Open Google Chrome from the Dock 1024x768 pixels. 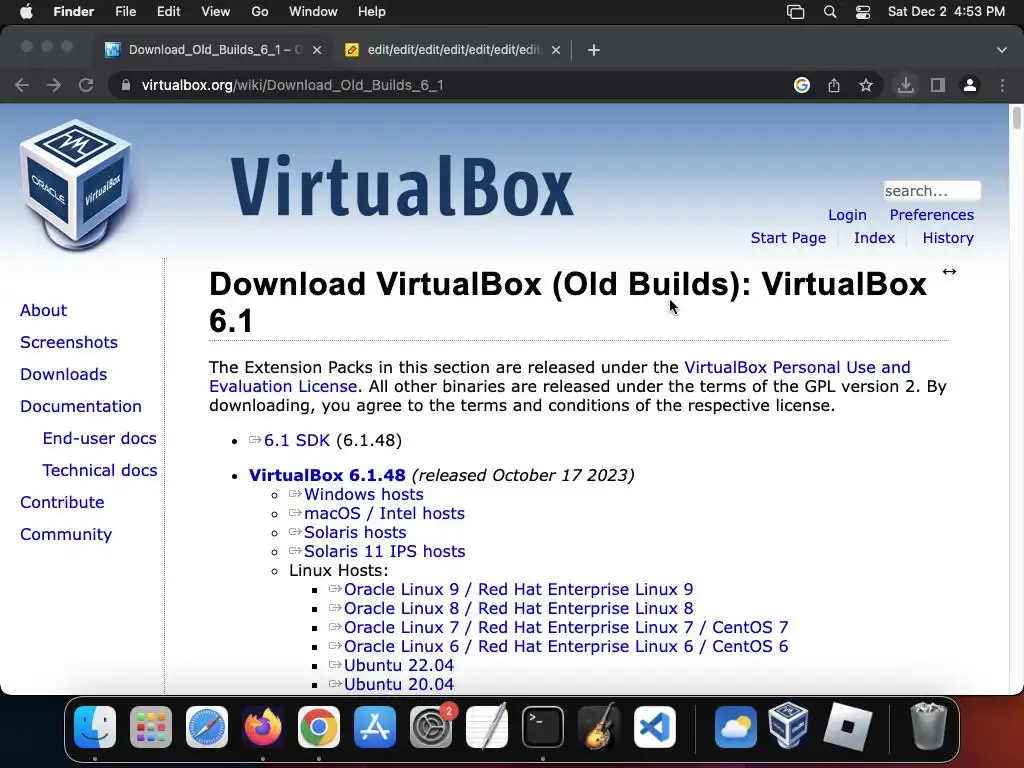(x=319, y=727)
